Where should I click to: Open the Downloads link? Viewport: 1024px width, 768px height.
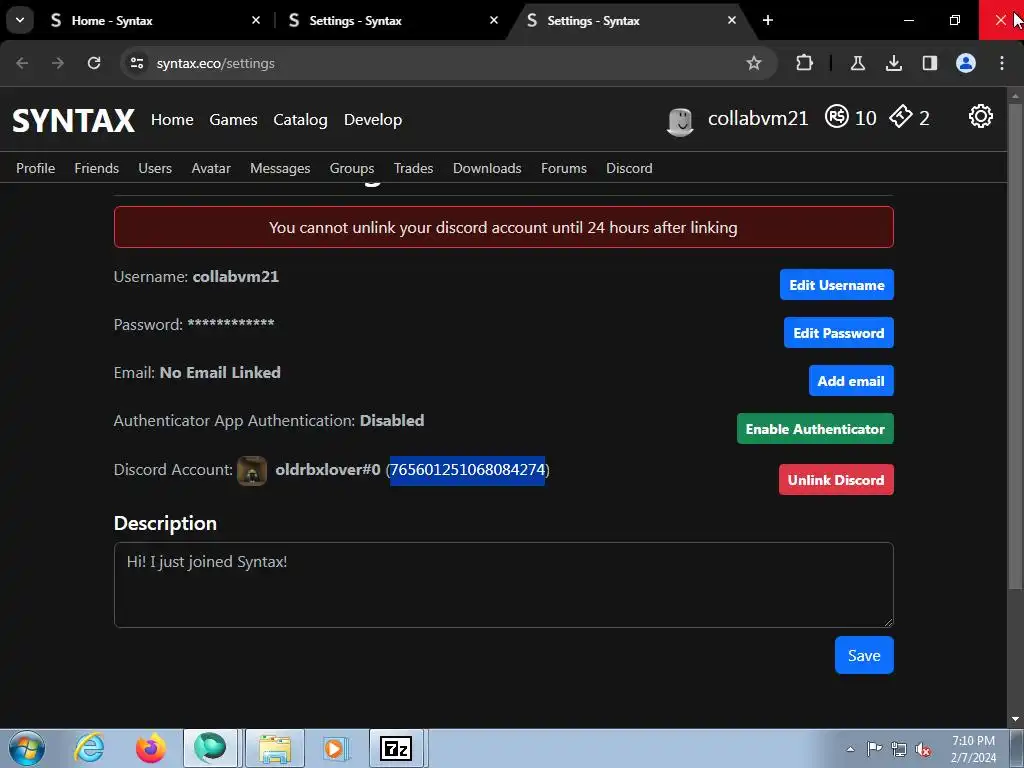point(487,168)
